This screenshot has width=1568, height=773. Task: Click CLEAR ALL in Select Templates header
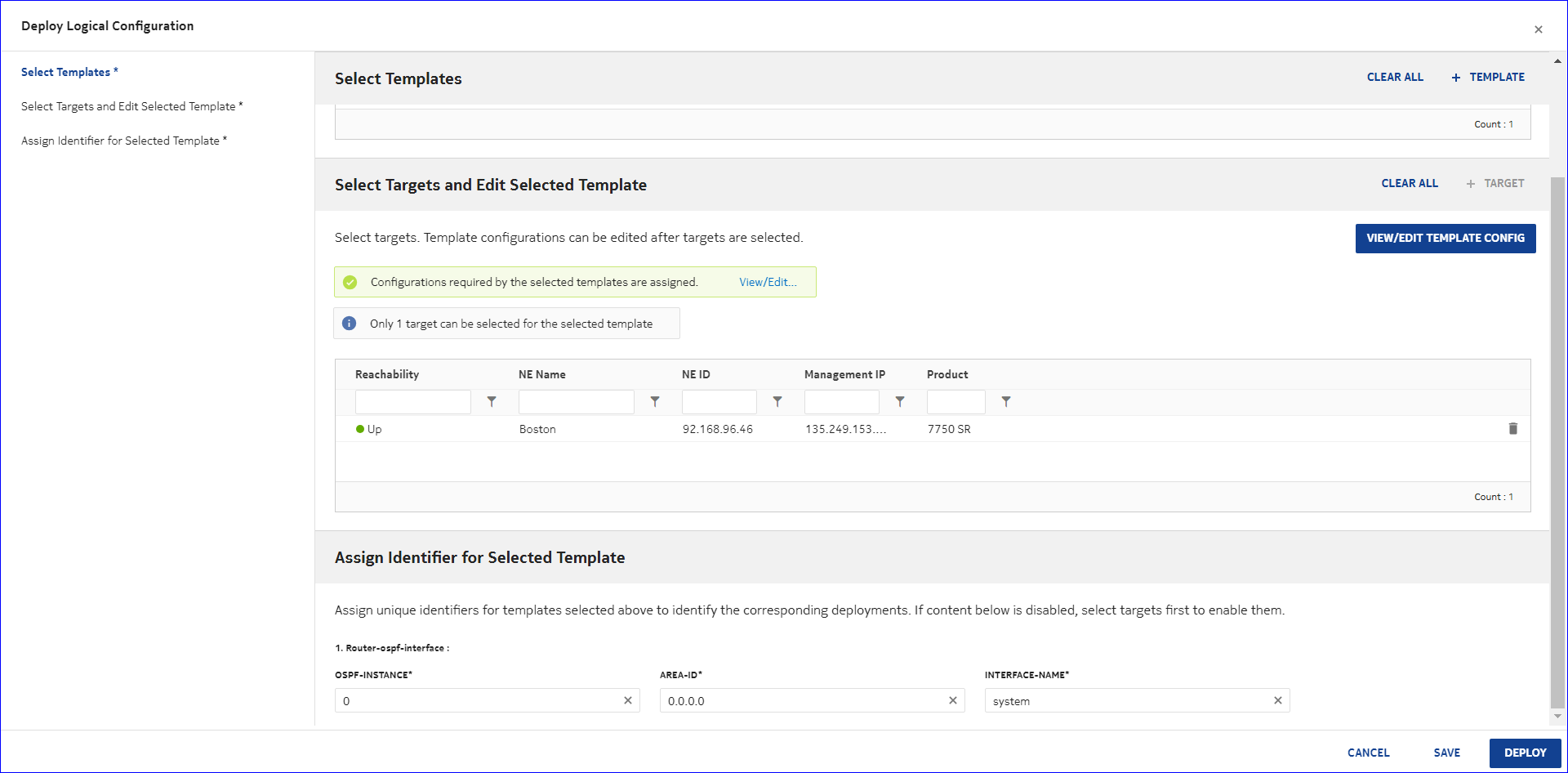[x=1395, y=77]
